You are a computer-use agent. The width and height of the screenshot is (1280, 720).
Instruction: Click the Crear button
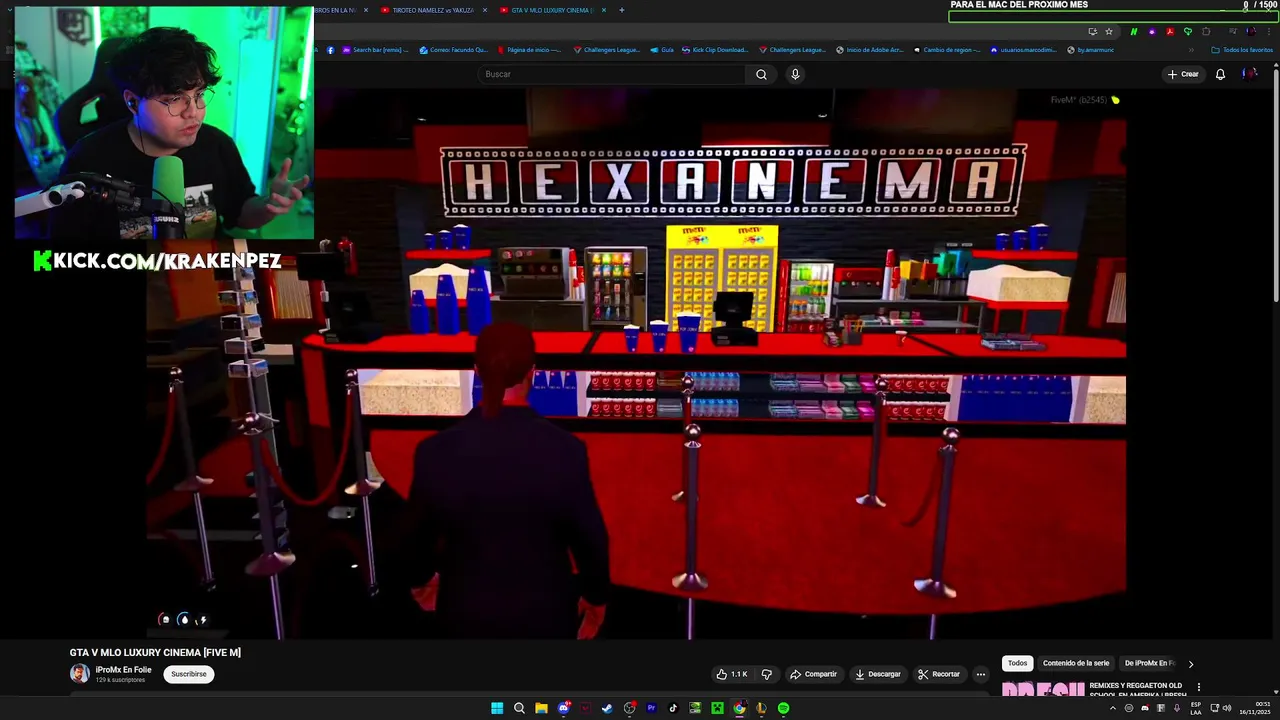[1183, 74]
